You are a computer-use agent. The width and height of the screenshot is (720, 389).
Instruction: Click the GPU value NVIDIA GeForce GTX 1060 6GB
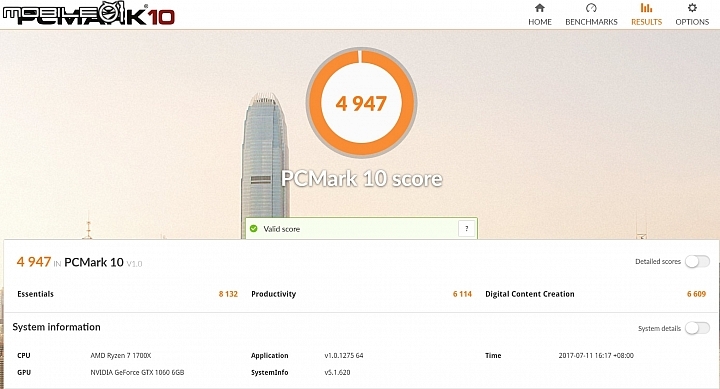point(137,372)
